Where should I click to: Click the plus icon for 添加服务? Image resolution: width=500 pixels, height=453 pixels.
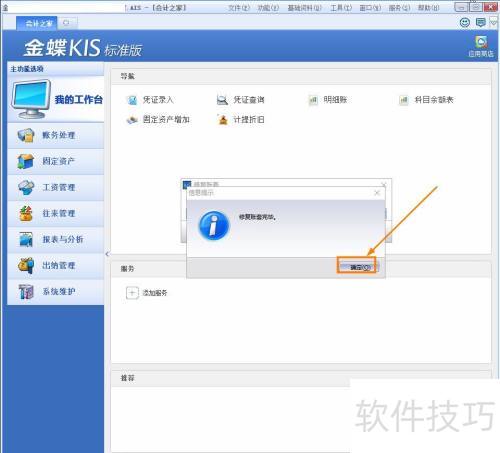132,293
